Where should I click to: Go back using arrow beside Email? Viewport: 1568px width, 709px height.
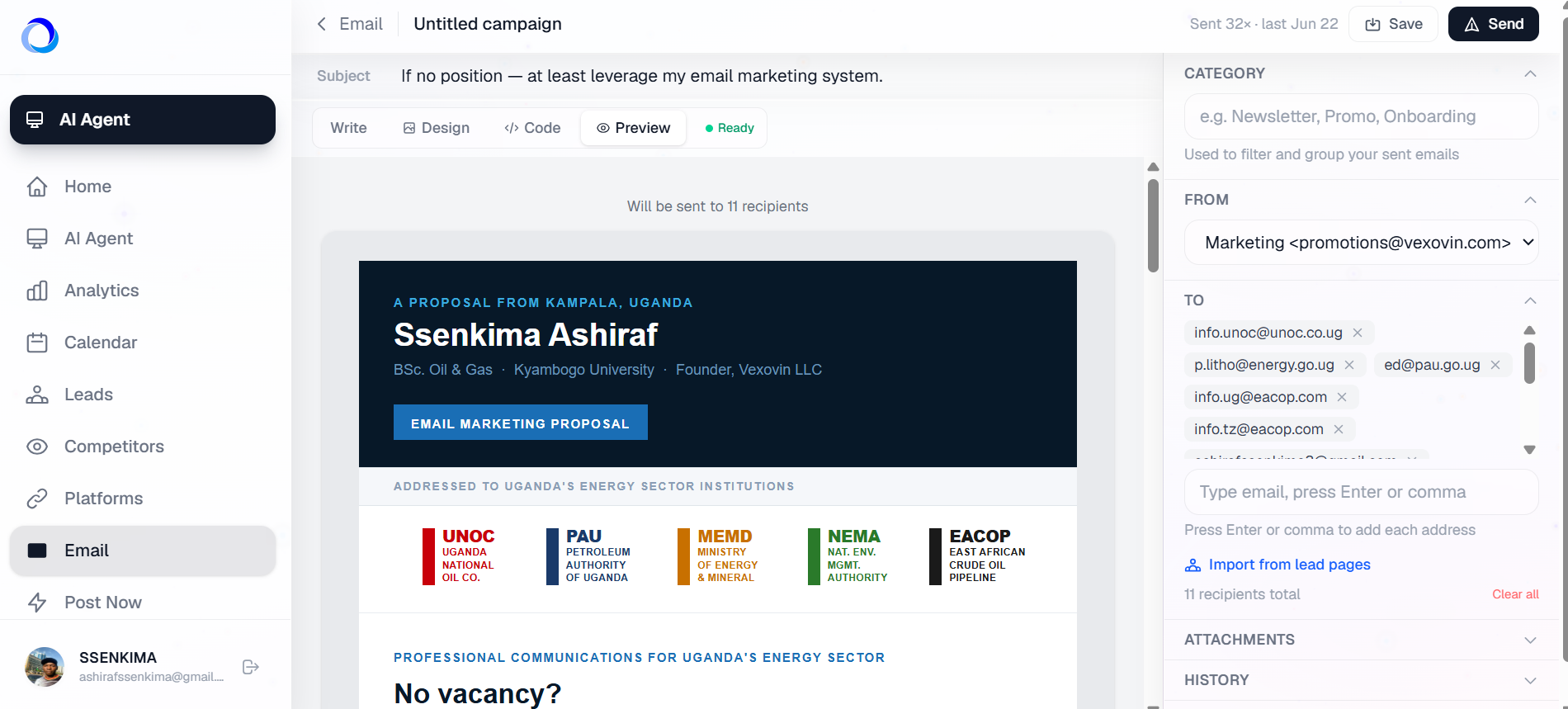pyautogui.click(x=322, y=24)
